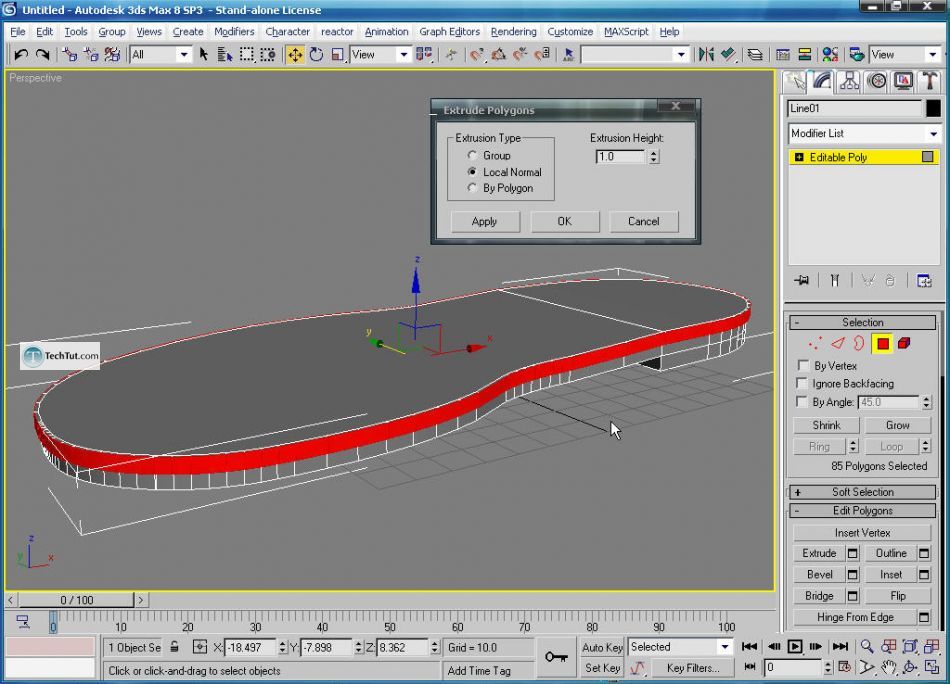Switch to Border sub-object level
This screenshot has width=950, height=684.
click(859, 344)
